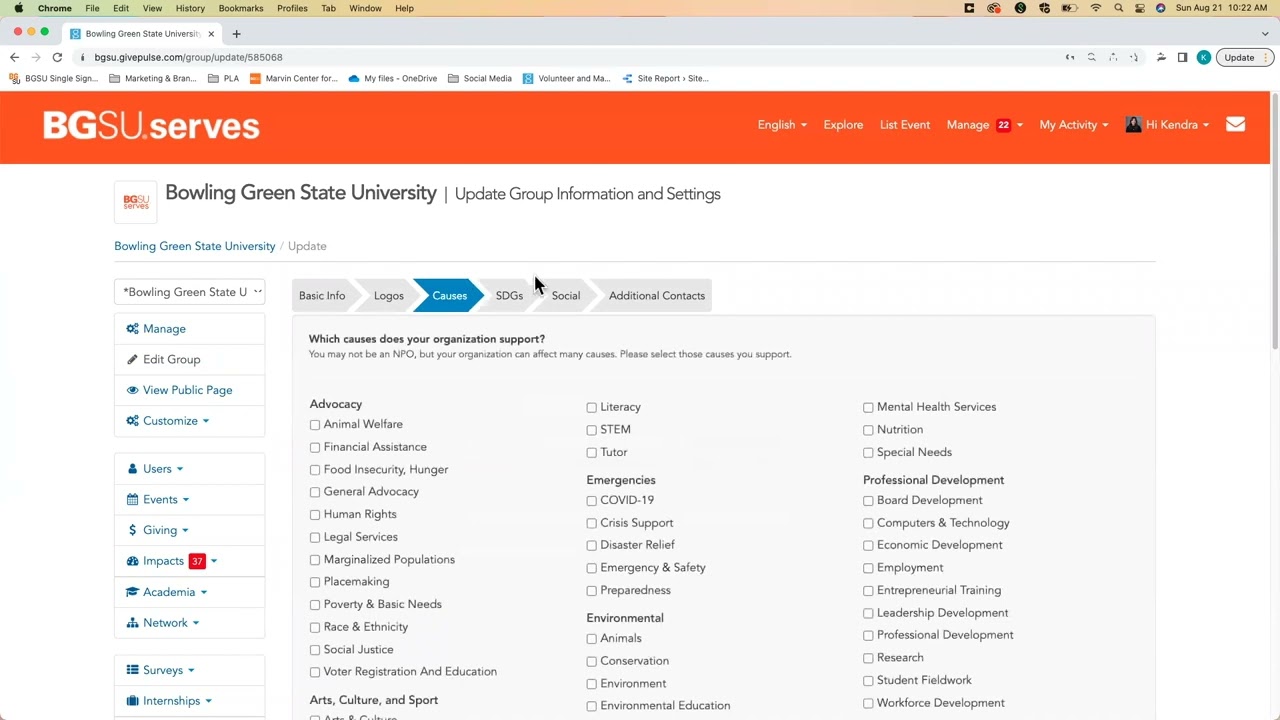This screenshot has height=720, width=1280.
Task: Open the Additional Contacts step tab
Action: pyautogui.click(x=657, y=296)
